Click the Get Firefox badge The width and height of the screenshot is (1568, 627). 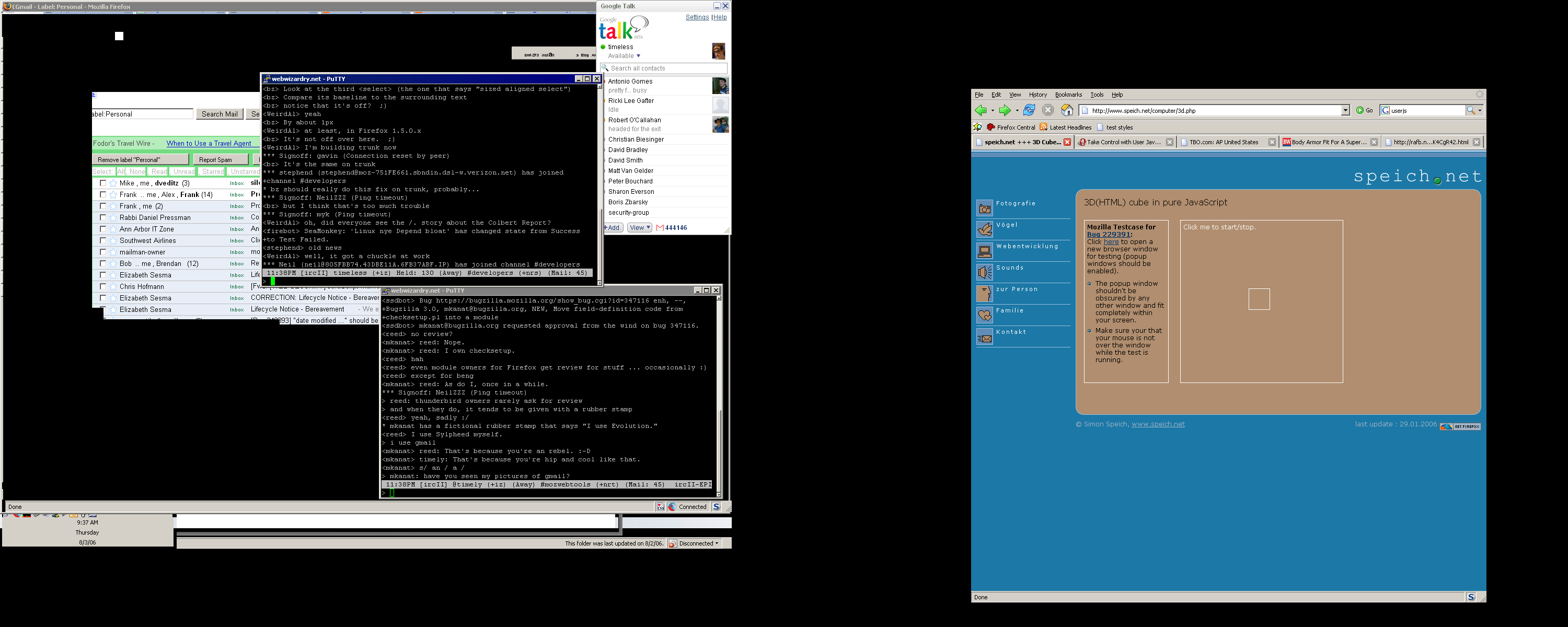(x=1460, y=426)
